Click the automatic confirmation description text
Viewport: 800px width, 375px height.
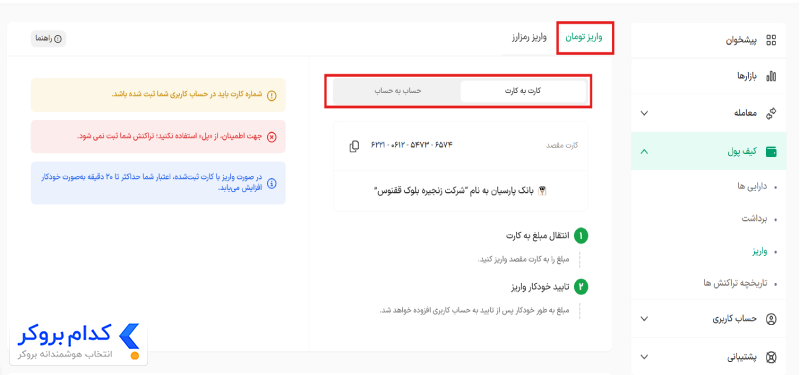pos(475,310)
